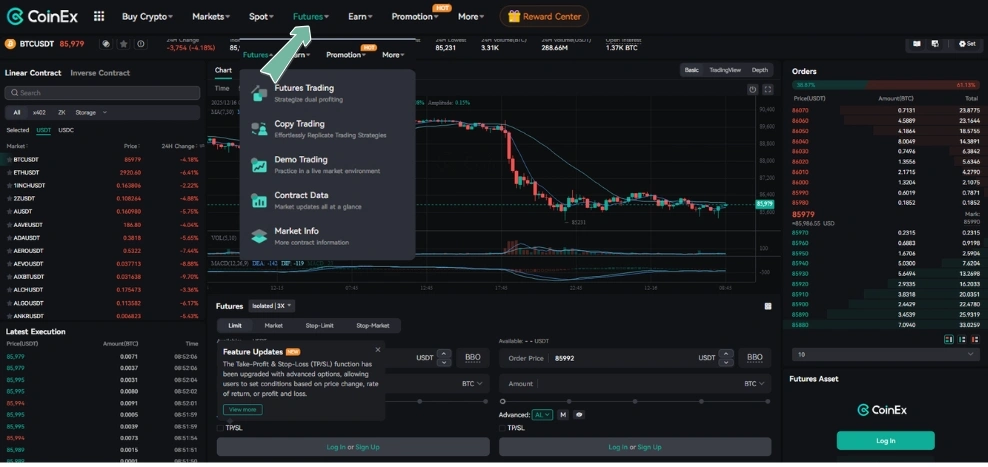This screenshot has height=467, width=988.
Task: Check TP/SL box beneath Feature Updates popup
Action: (x=220, y=428)
